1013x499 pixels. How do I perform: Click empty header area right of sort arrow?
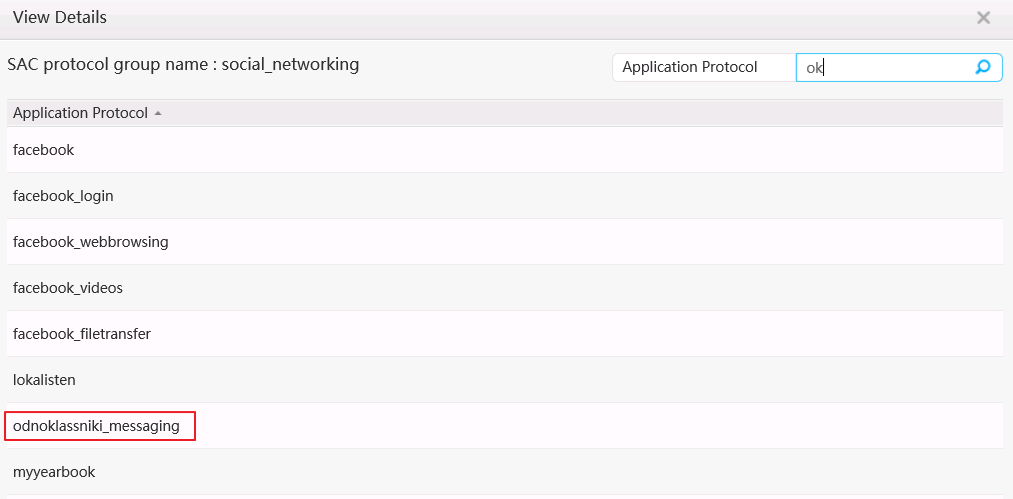pos(580,113)
